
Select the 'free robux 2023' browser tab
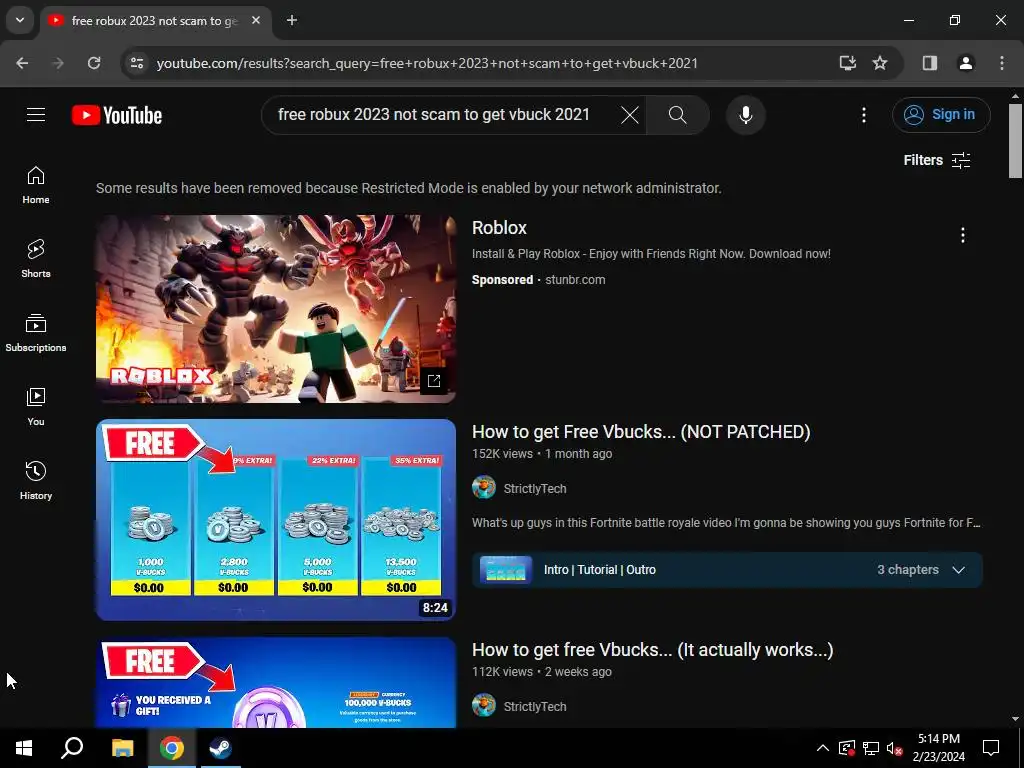155,21
